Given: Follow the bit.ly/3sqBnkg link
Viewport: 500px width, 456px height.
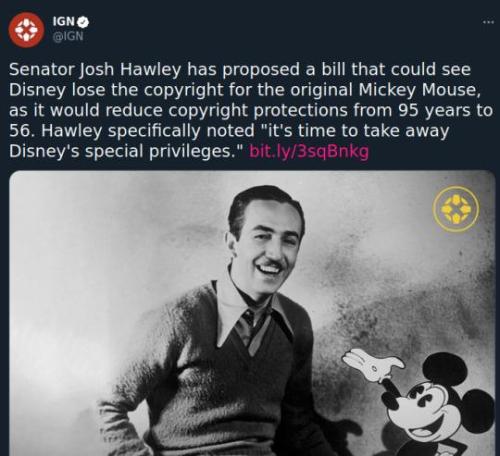Looking at the screenshot, I should point(309,151).
